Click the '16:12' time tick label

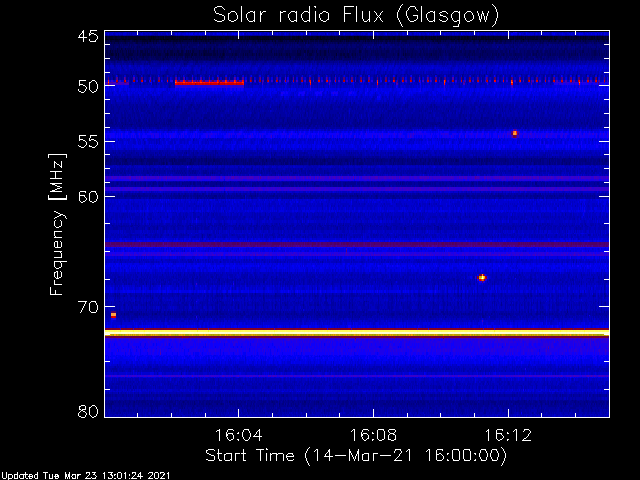pyautogui.click(x=508, y=435)
